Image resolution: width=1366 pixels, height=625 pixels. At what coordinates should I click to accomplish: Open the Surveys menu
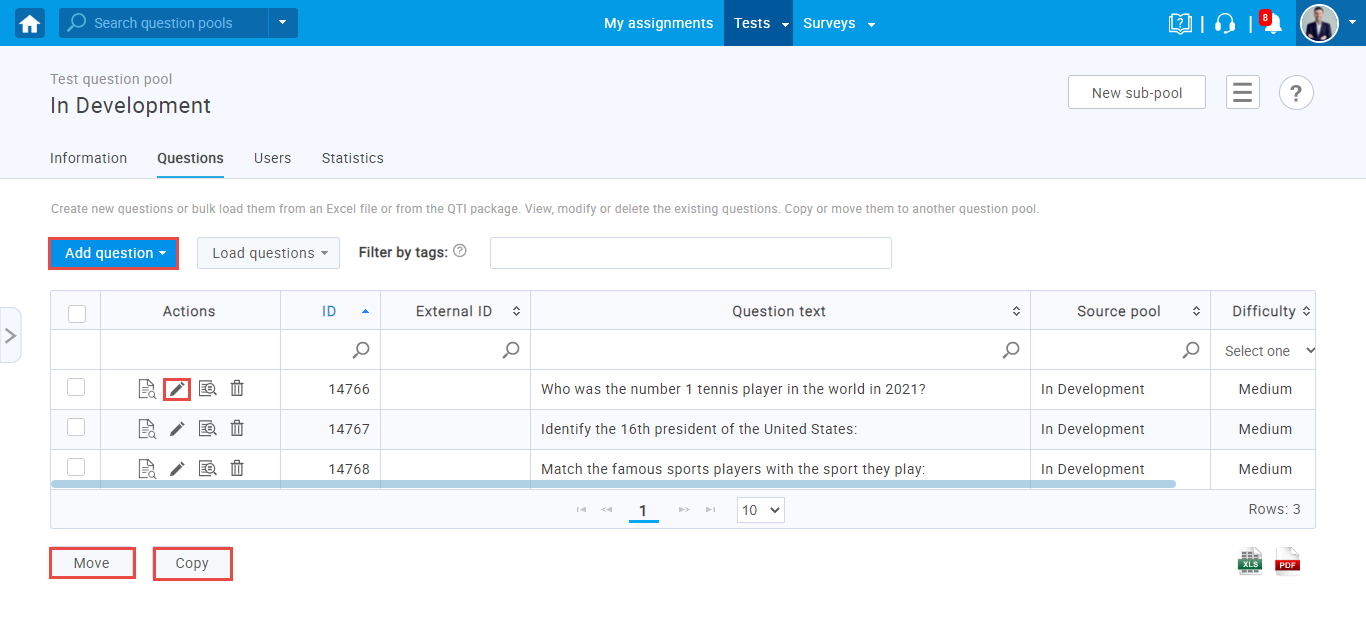(x=838, y=23)
